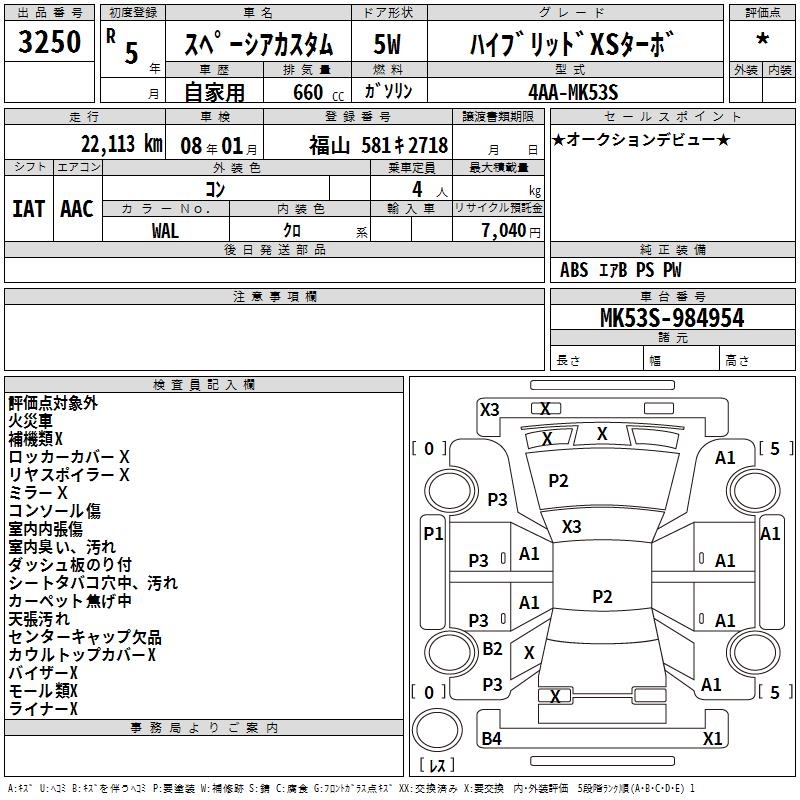Select the 幅 dimension field

[x=681, y=358]
